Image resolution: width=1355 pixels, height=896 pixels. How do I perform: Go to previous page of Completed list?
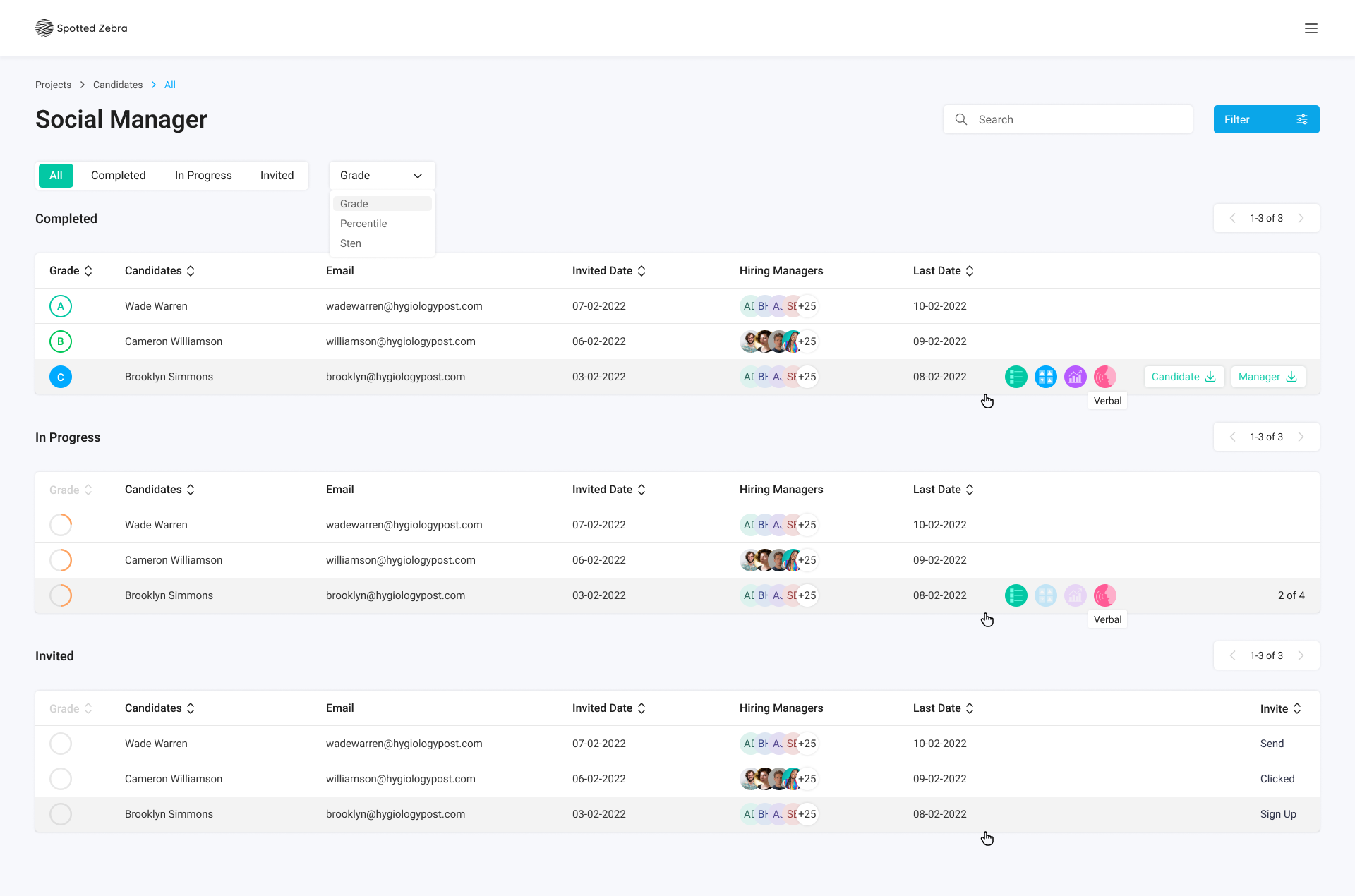click(1232, 218)
